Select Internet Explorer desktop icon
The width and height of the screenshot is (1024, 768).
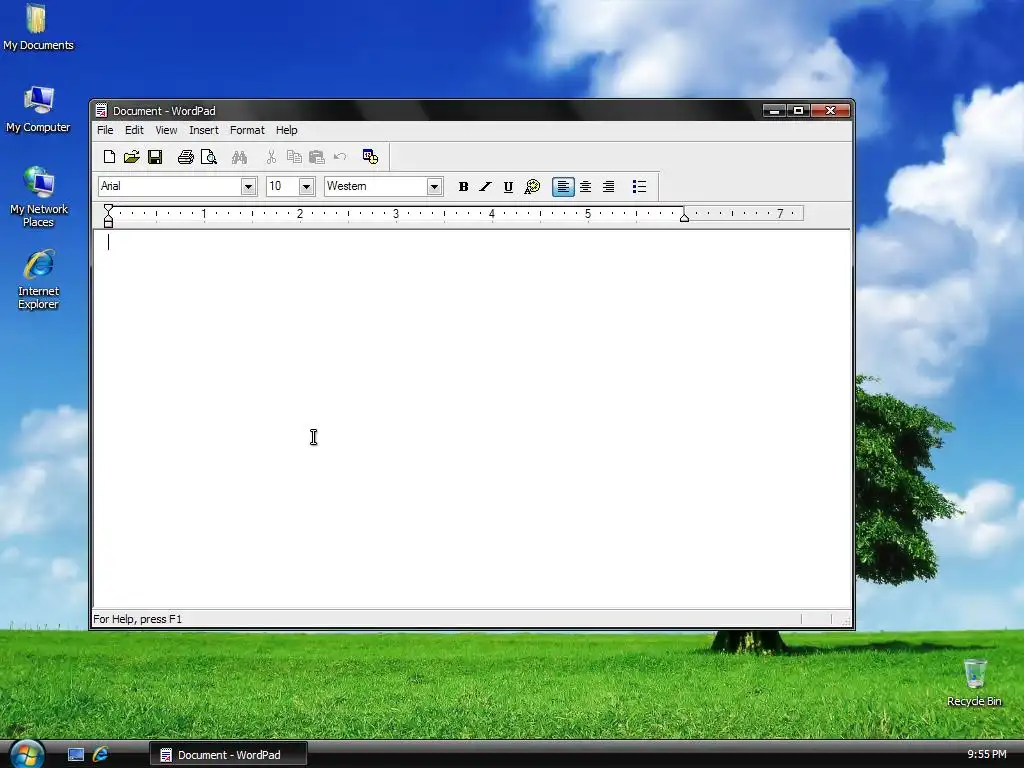[39, 279]
